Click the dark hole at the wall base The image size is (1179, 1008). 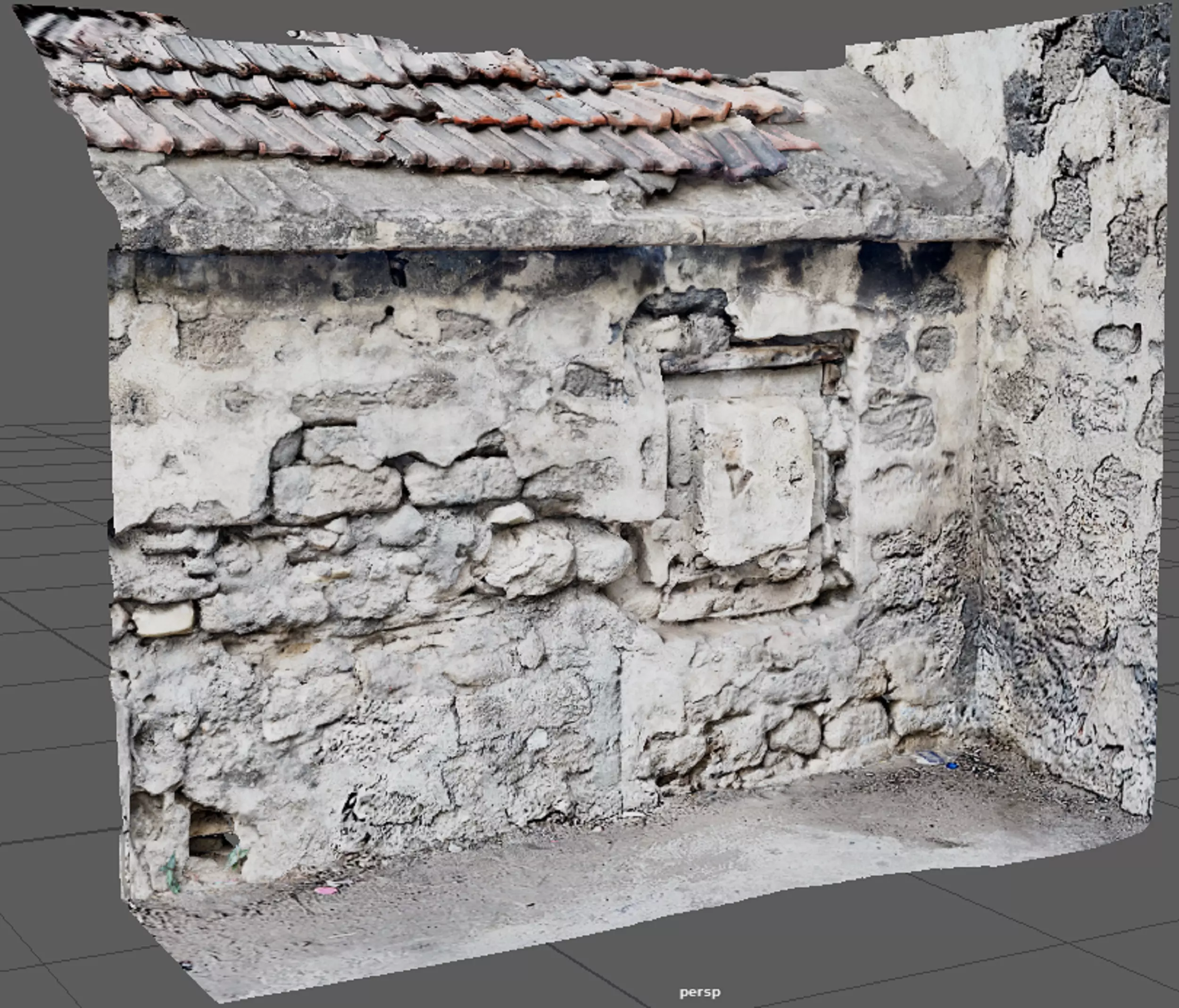(x=209, y=832)
